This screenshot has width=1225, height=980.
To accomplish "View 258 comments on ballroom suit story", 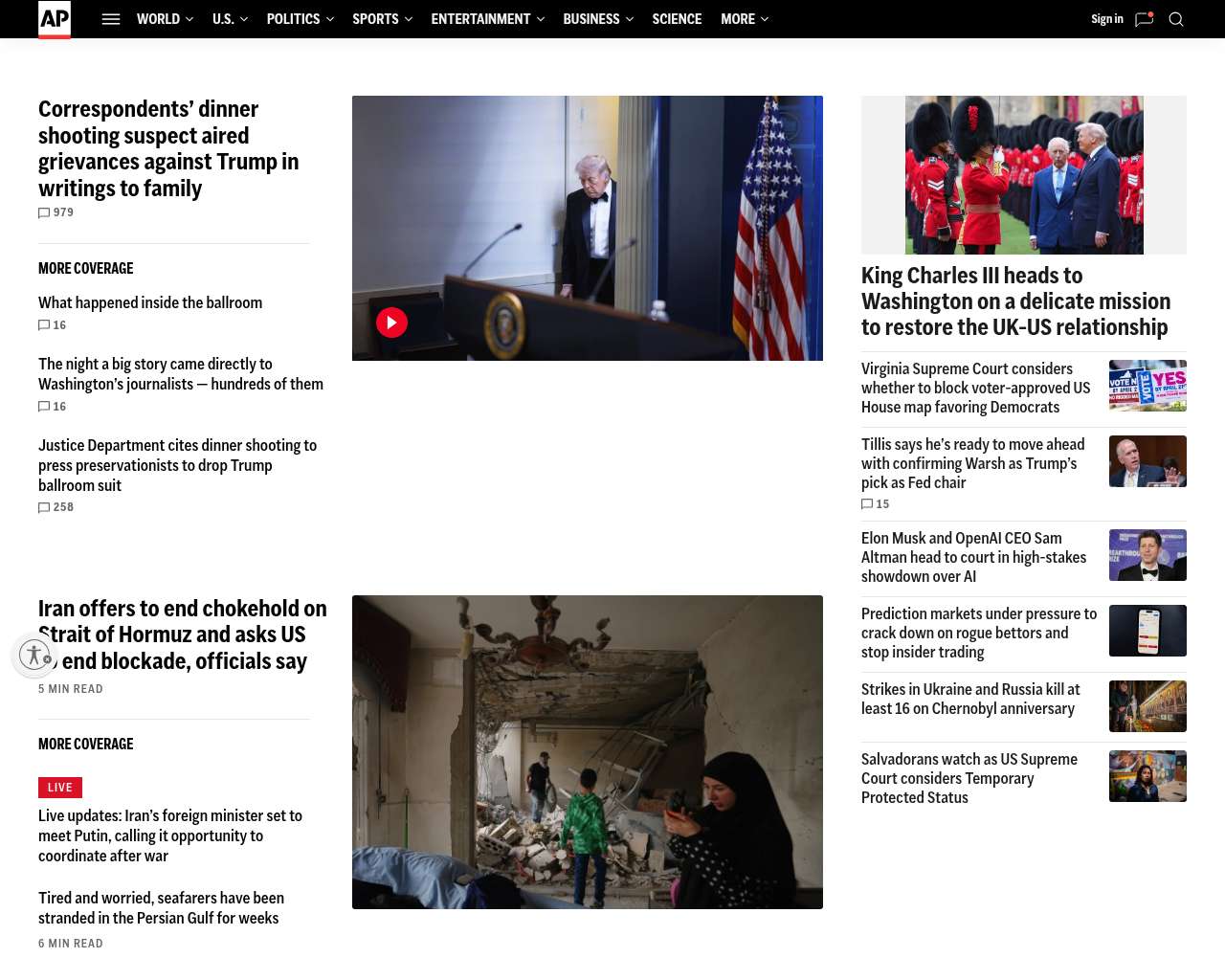I will point(56,507).
